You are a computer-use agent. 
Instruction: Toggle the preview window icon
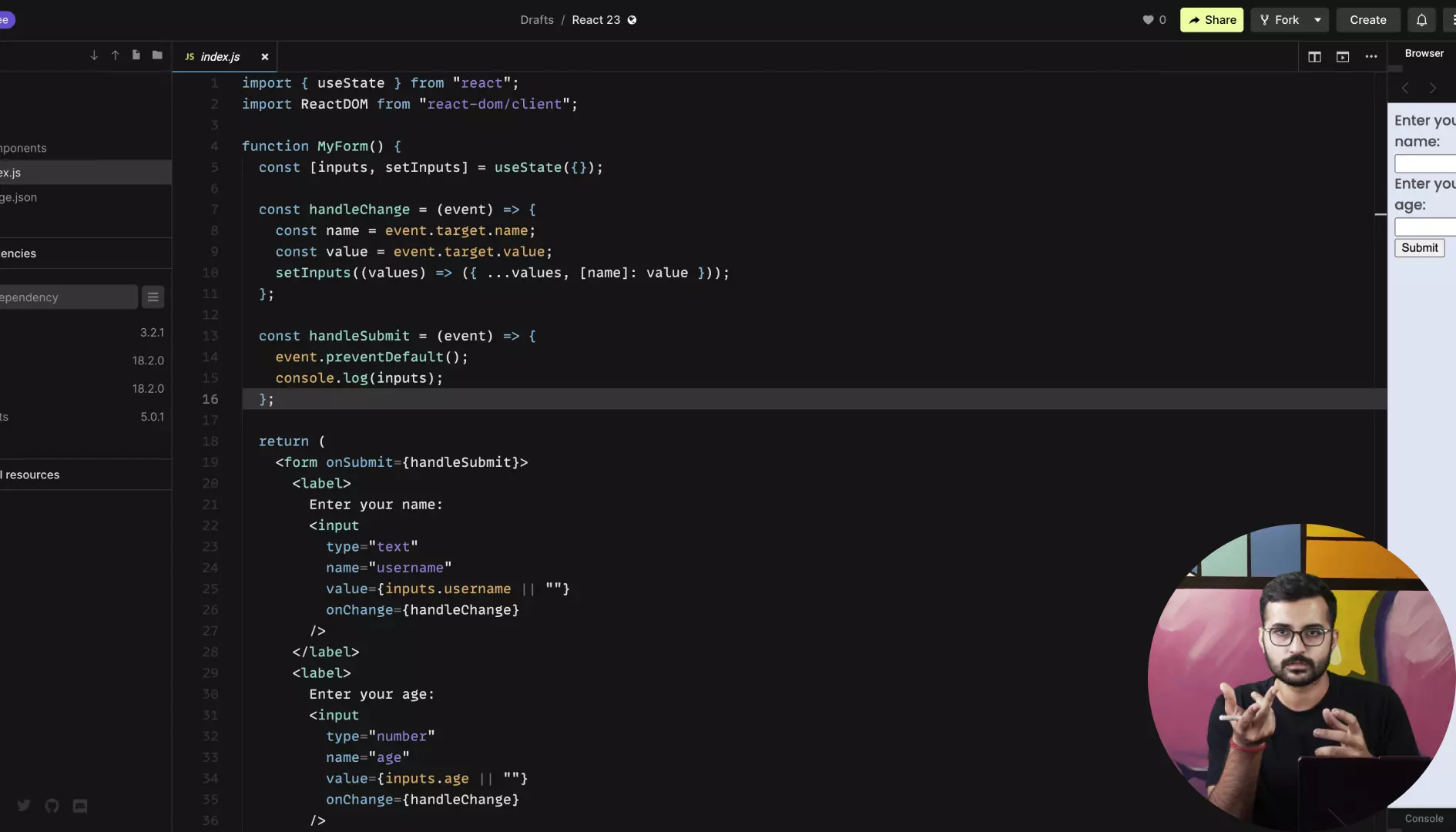tap(1342, 57)
